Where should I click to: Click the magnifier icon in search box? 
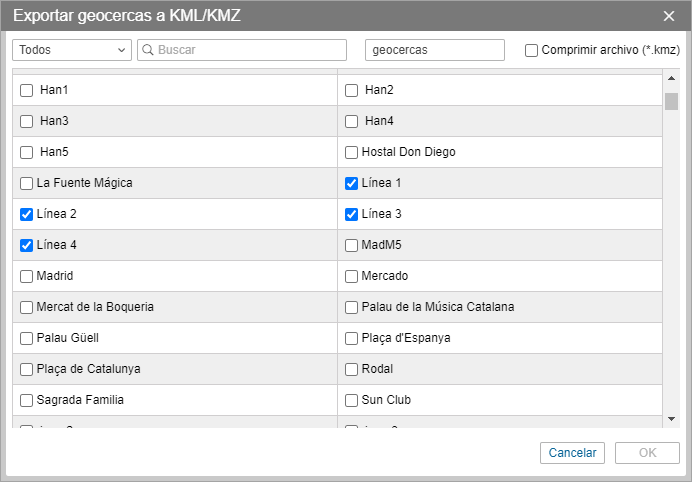click(x=147, y=50)
